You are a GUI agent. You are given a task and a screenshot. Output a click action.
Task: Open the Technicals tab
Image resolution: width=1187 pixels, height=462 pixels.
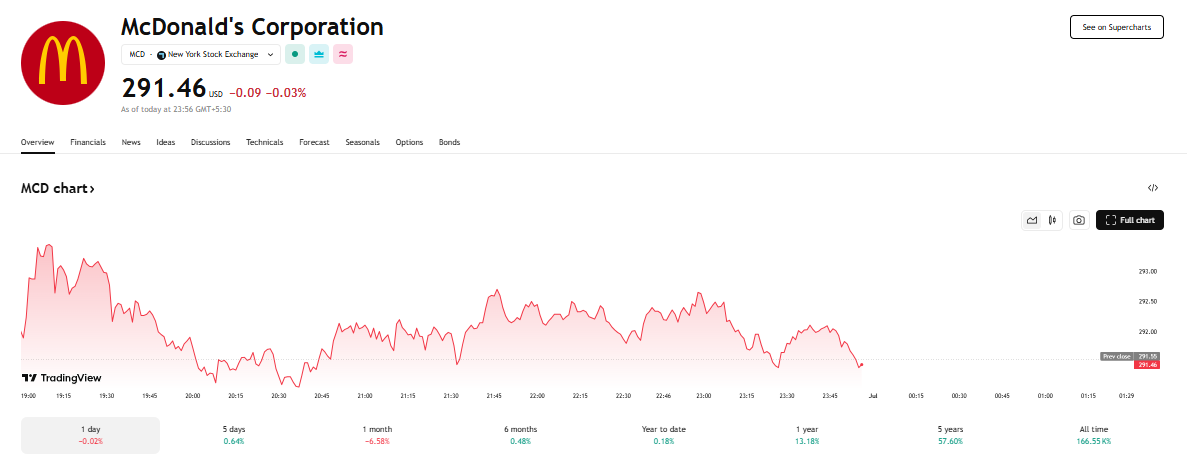(265, 142)
